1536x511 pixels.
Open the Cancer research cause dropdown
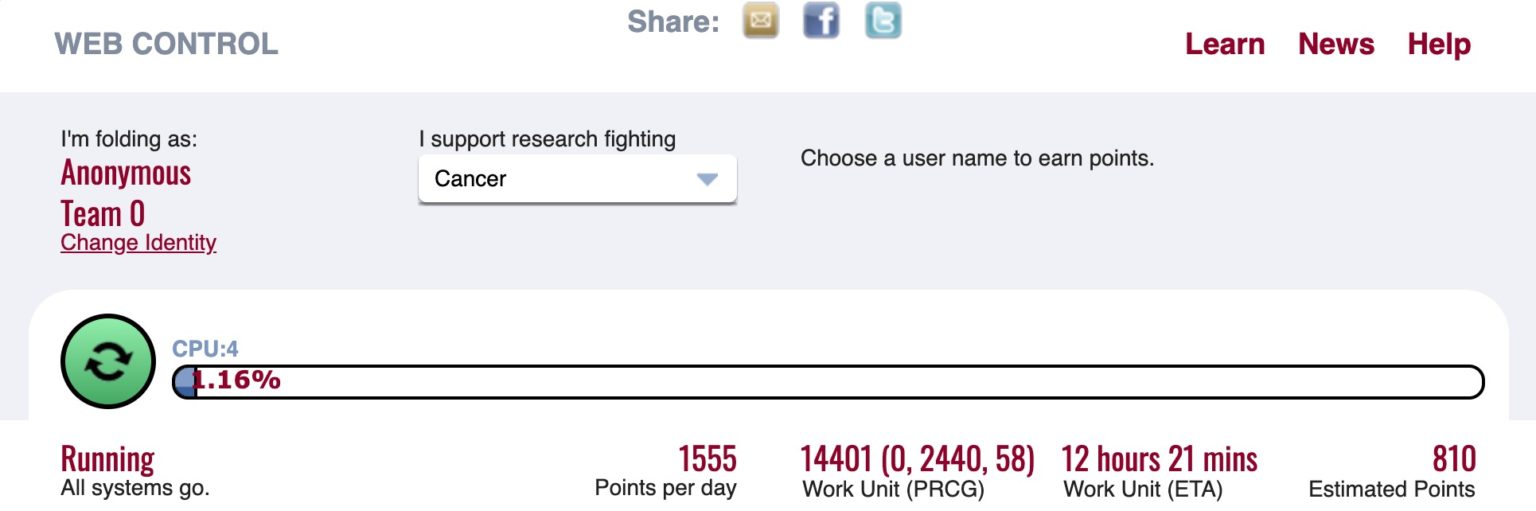(x=577, y=179)
